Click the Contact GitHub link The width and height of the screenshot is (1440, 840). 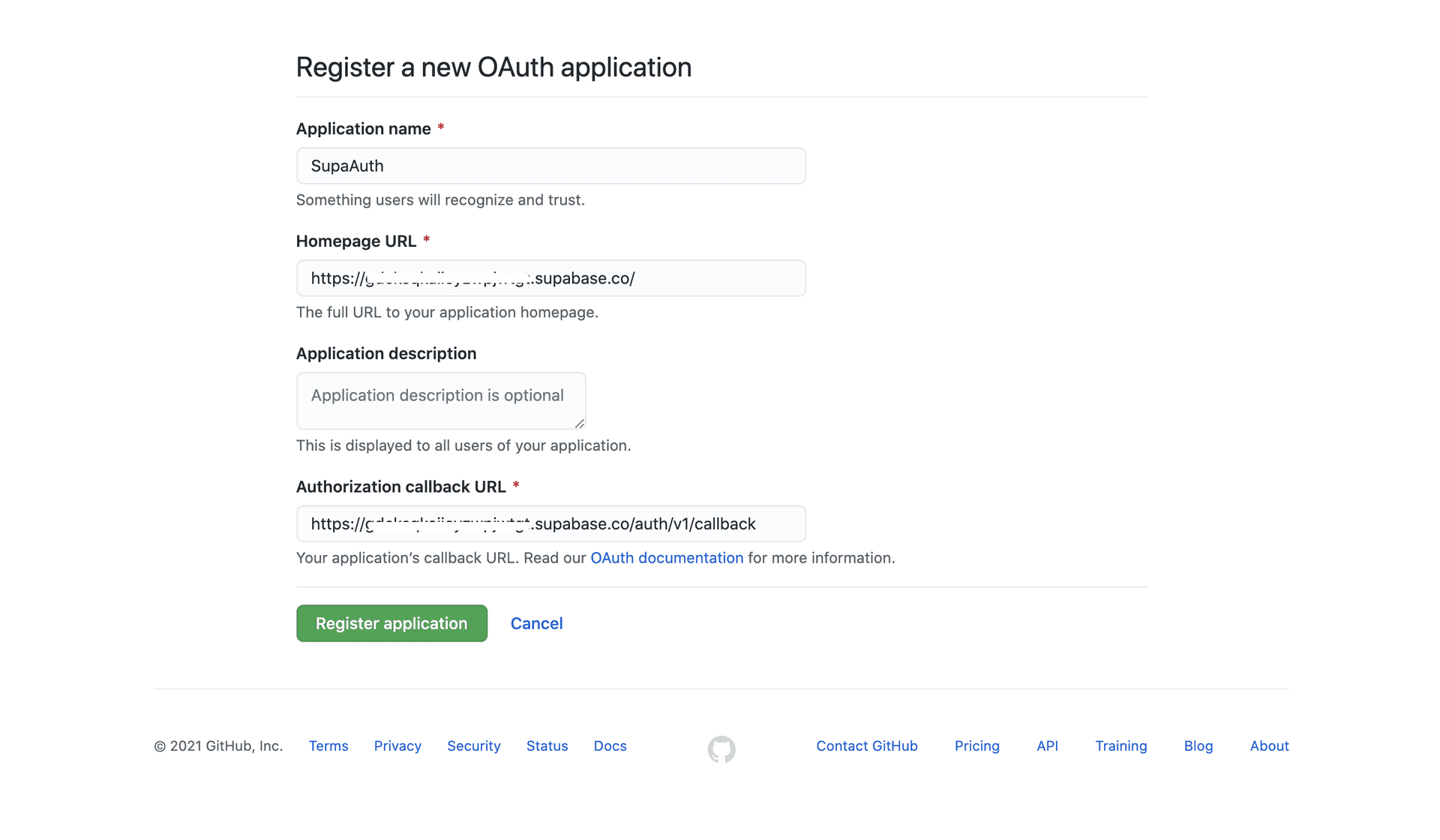(867, 746)
